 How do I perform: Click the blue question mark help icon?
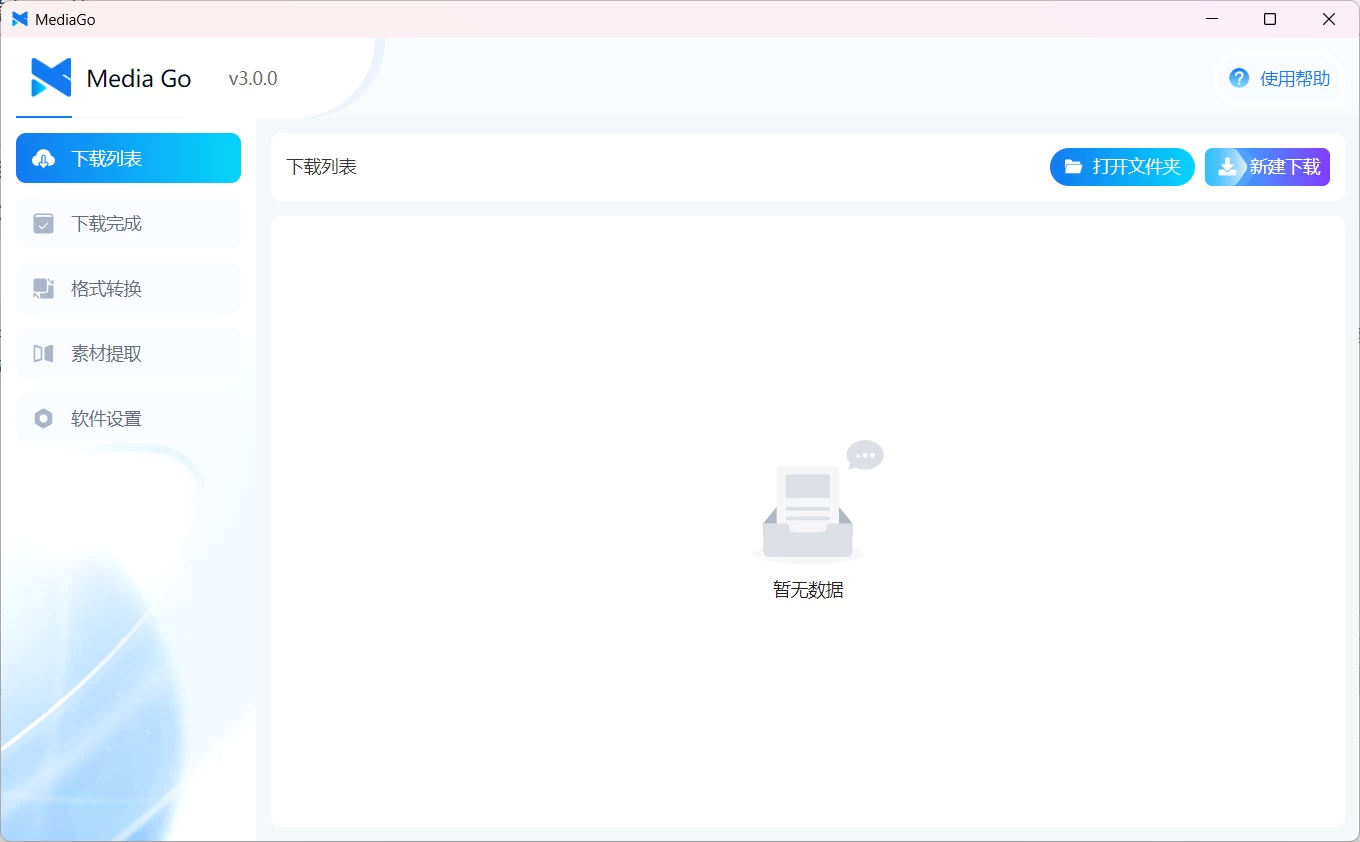pos(1237,77)
